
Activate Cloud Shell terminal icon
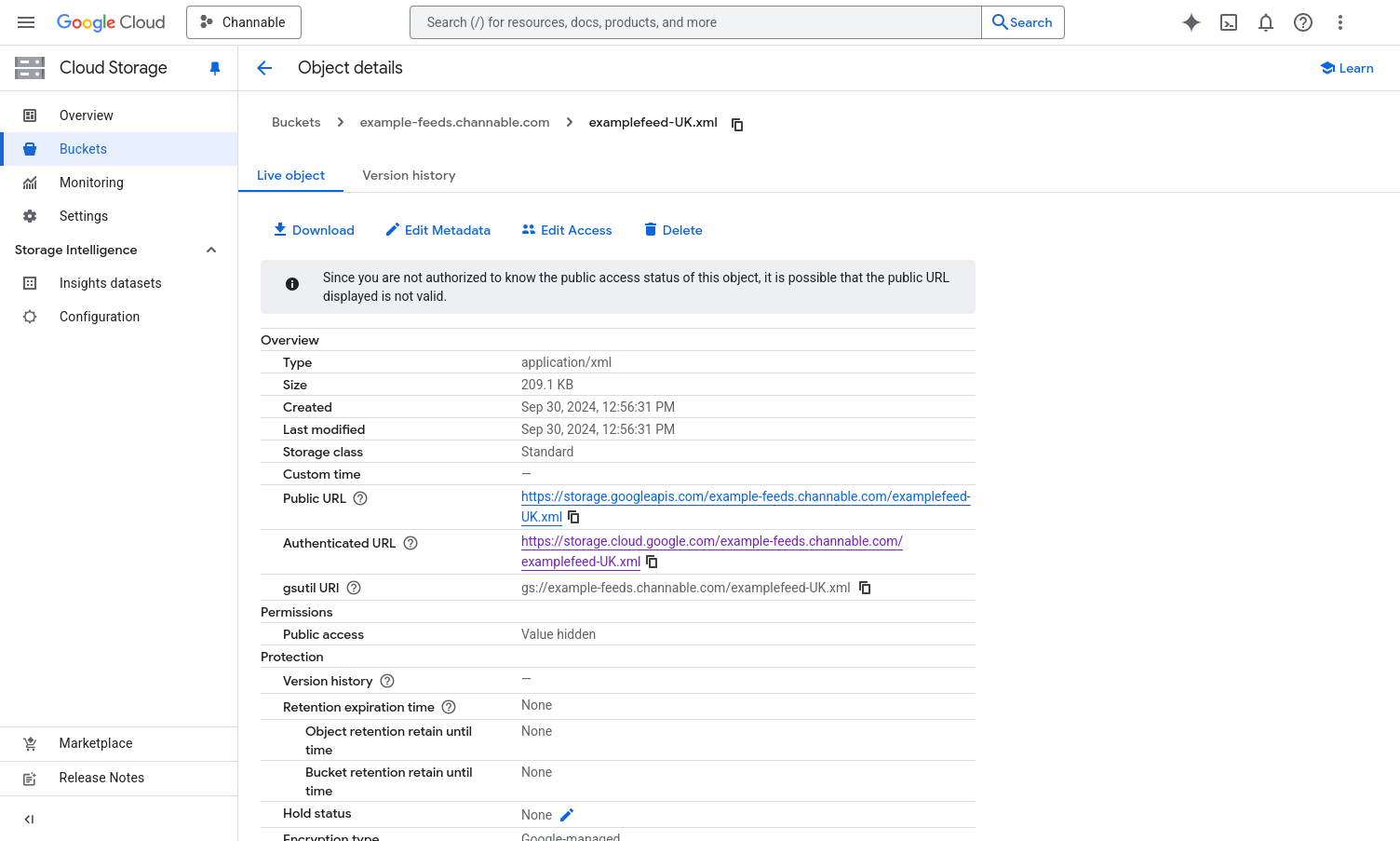tap(1228, 22)
